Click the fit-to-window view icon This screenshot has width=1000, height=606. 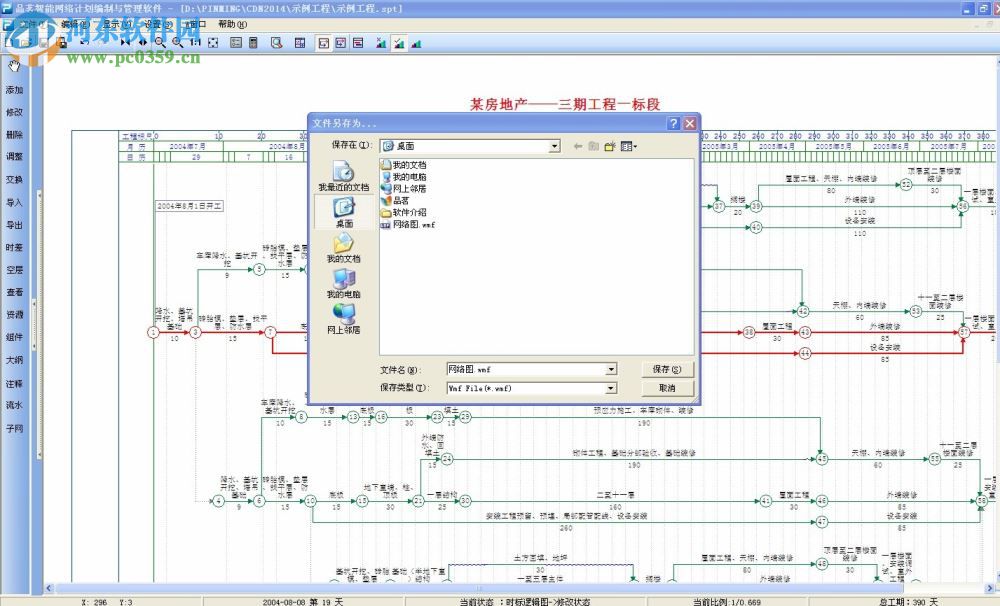point(213,43)
